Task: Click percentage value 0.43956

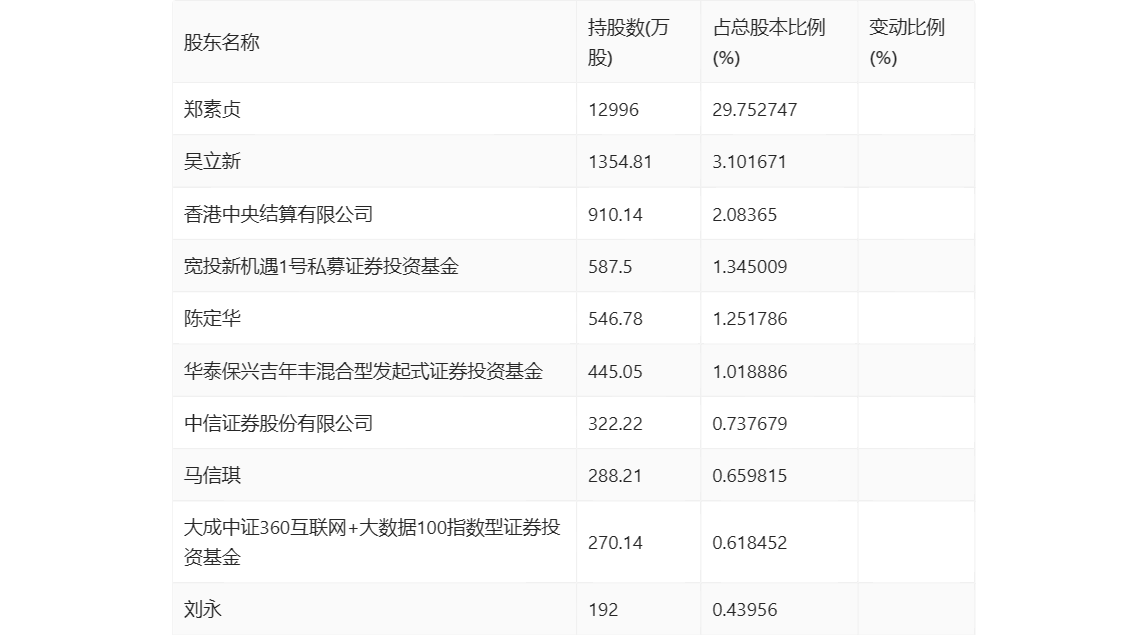Action: coord(745,609)
